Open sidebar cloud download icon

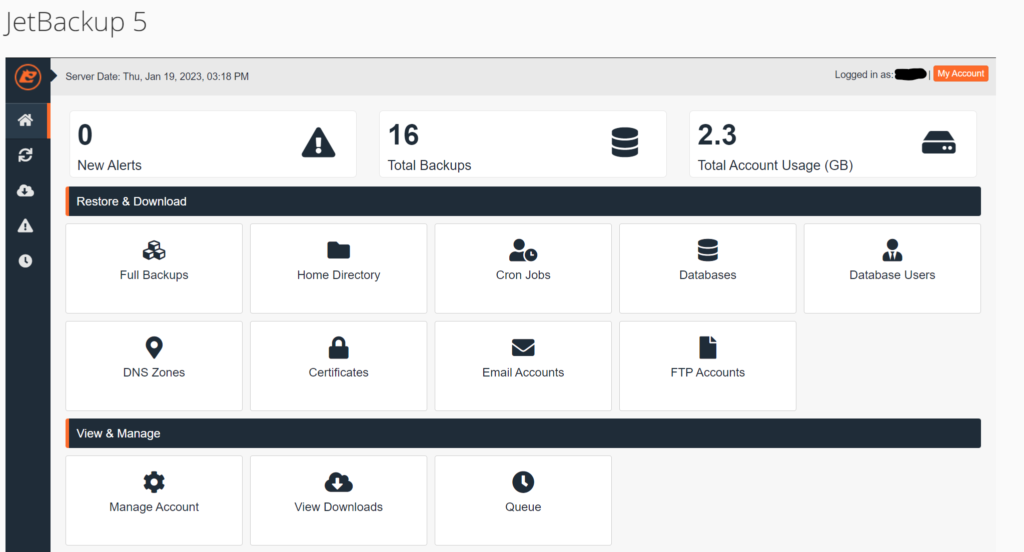pyautogui.click(x=26, y=191)
